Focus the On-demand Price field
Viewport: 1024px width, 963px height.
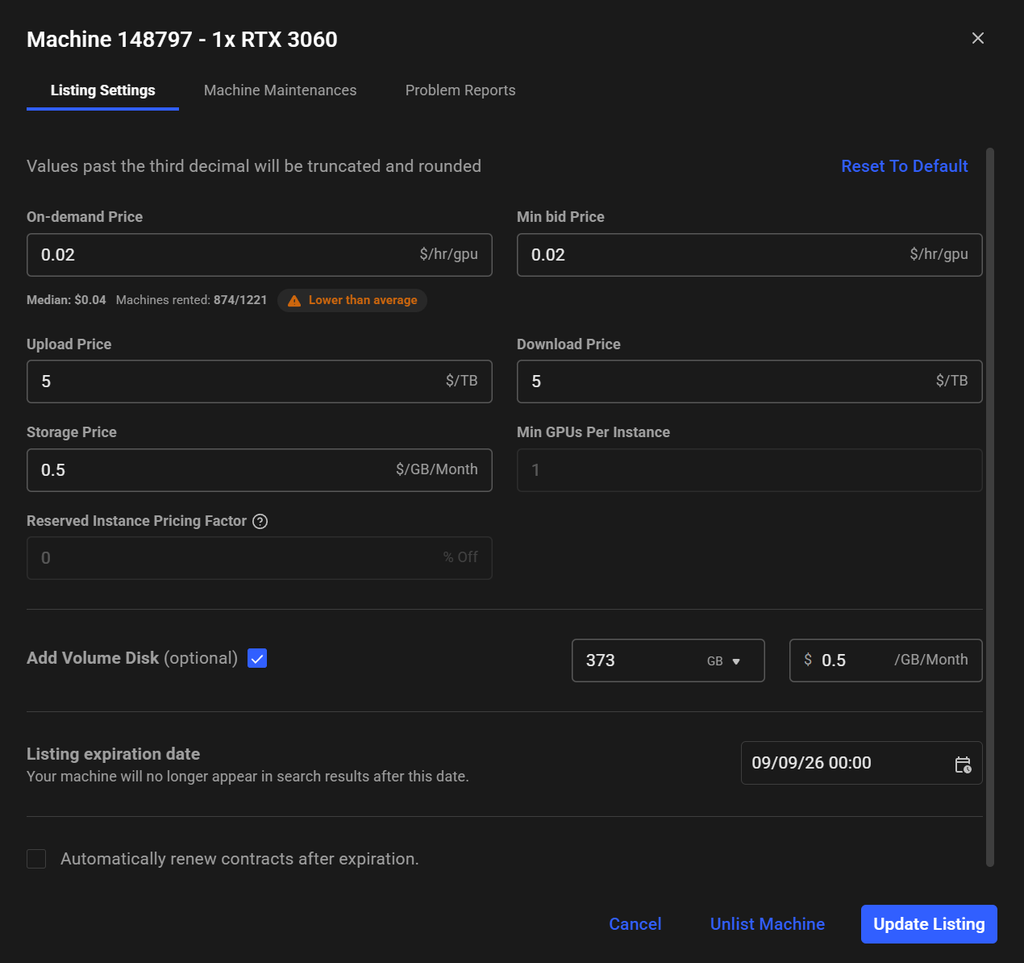259,255
